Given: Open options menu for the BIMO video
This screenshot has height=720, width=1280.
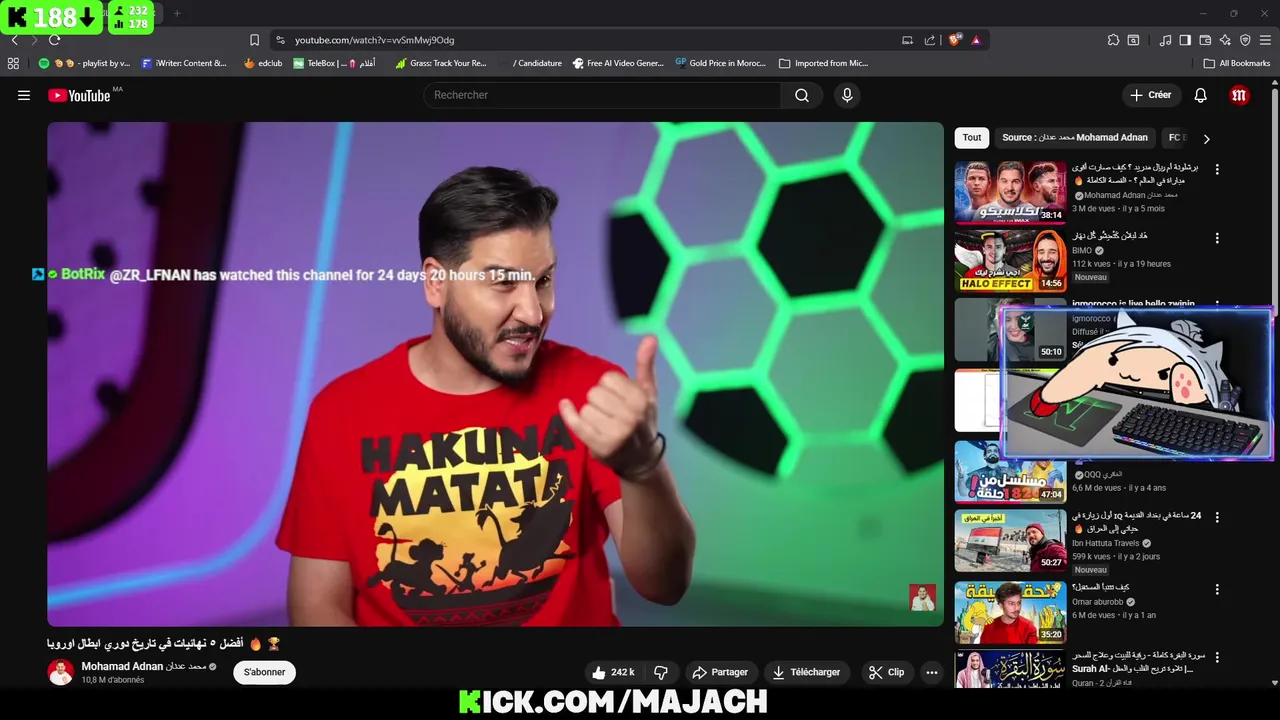Looking at the screenshot, I should (1217, 238).
